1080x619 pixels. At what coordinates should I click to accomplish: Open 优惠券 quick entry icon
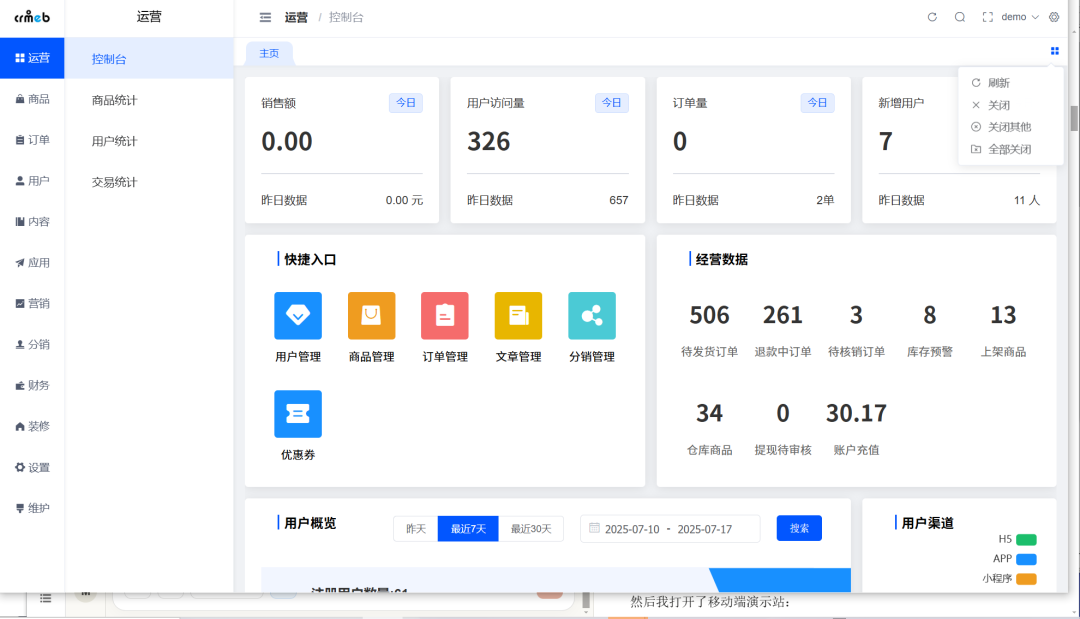click(x=297, y=413)
